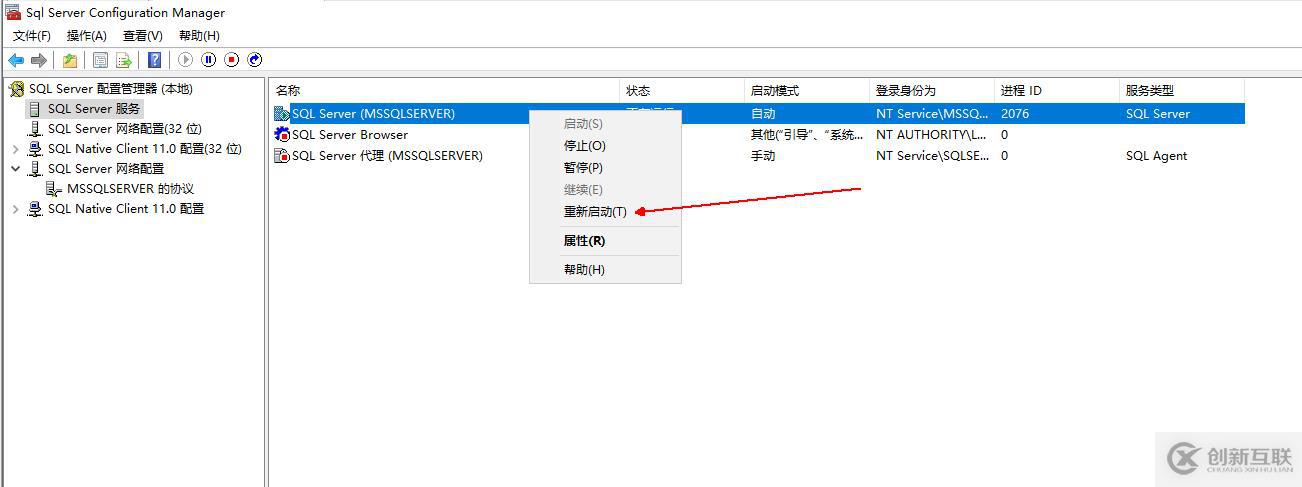Click the 其他(“引导”、“系统... start mode cell
The image size is (1302, 487).
coord(807,135)
